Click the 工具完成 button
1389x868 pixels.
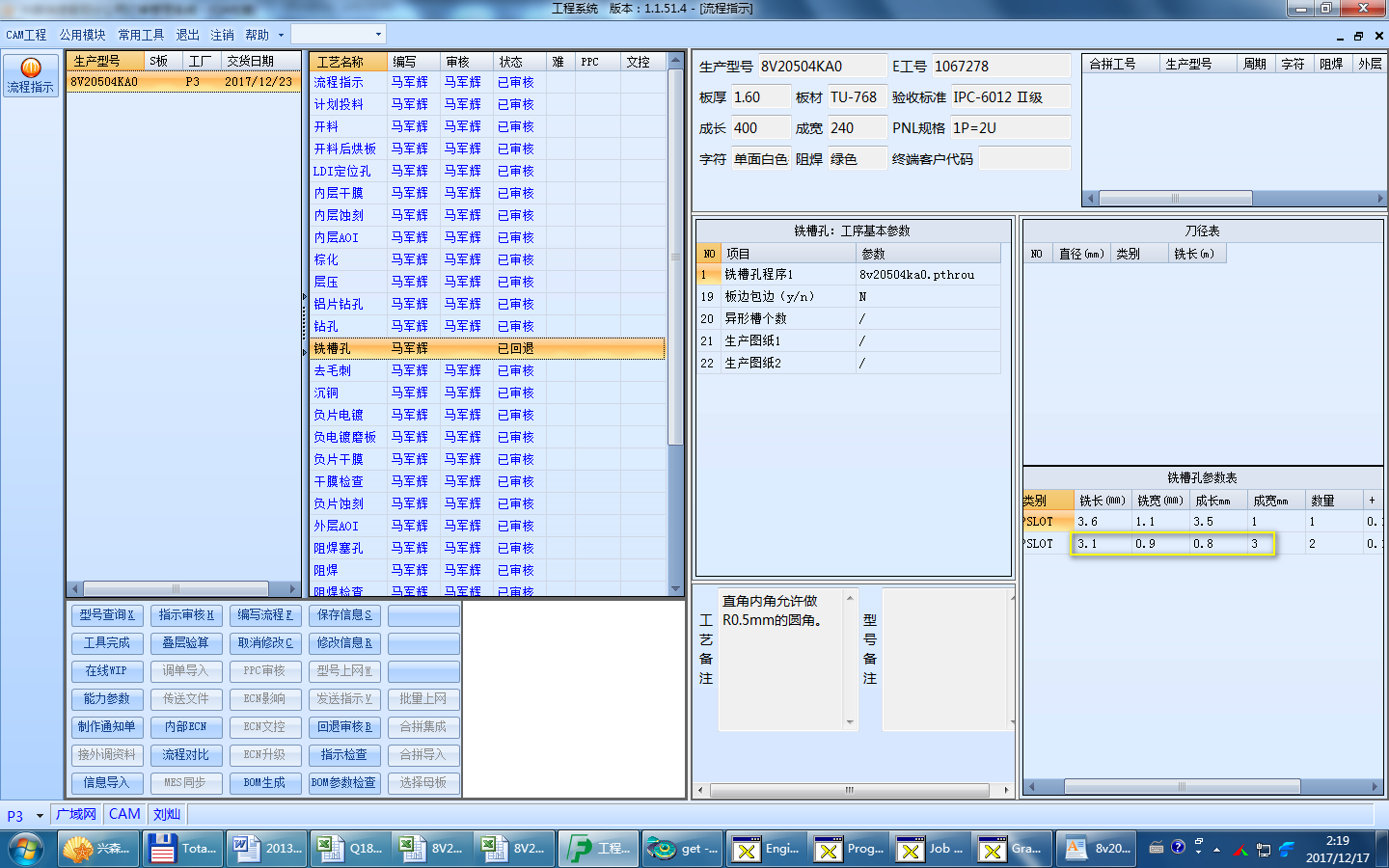pyautogui.click(x=107, y=643)
